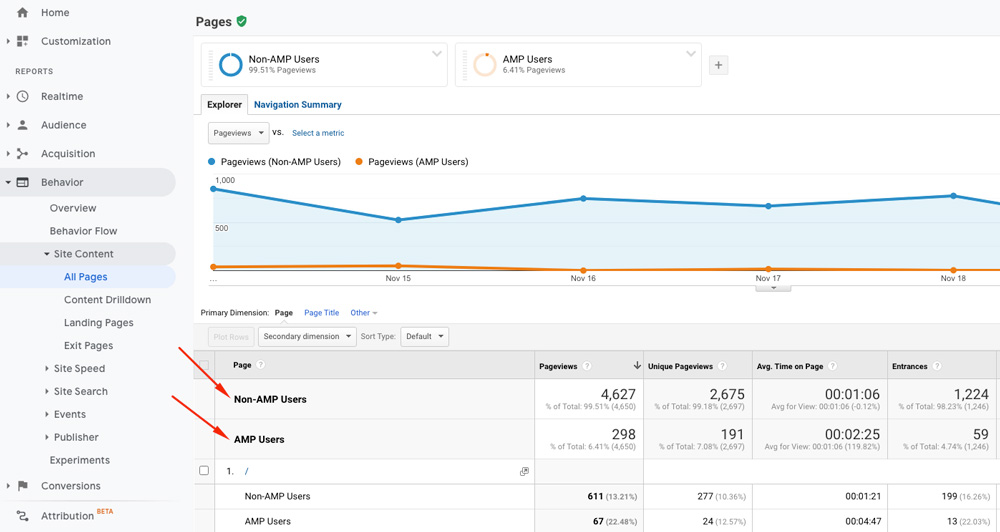Click the Unique Pageviews column header
1000x532 pixels.
pos(680,366)
